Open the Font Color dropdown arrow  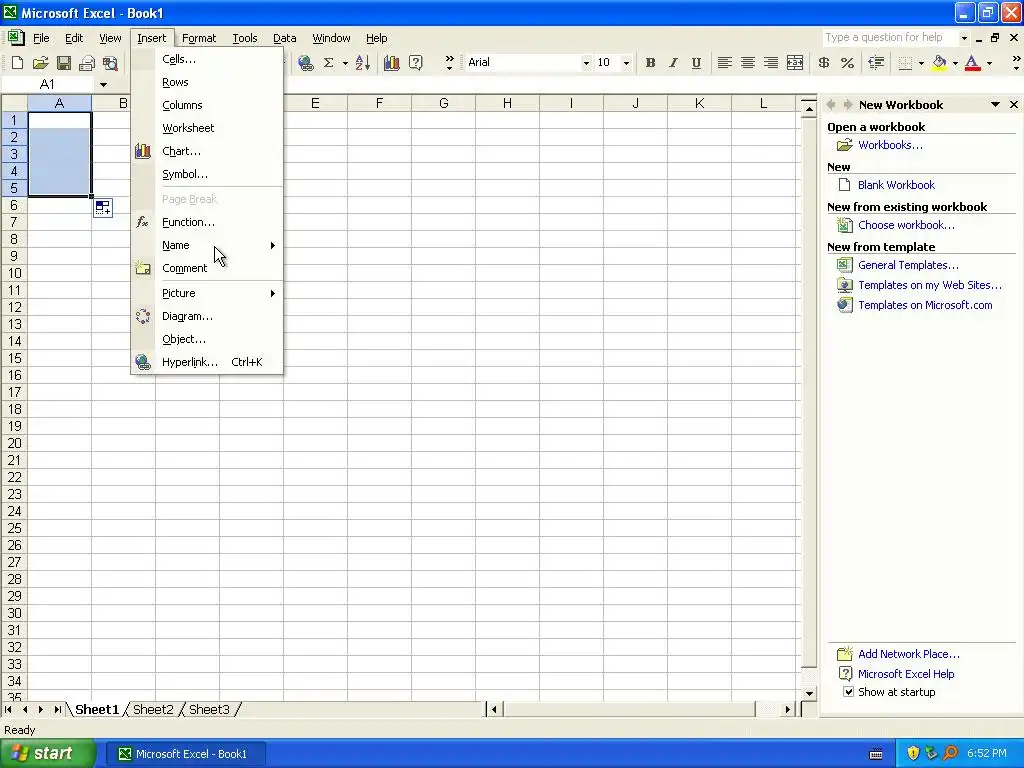[x=989, y=63]
